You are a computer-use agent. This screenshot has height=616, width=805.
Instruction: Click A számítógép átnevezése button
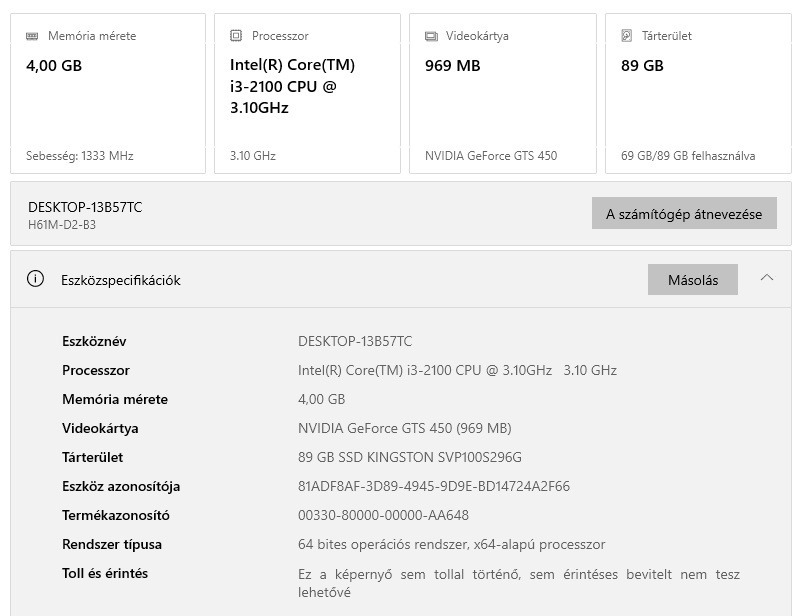[x=684, y=214]
